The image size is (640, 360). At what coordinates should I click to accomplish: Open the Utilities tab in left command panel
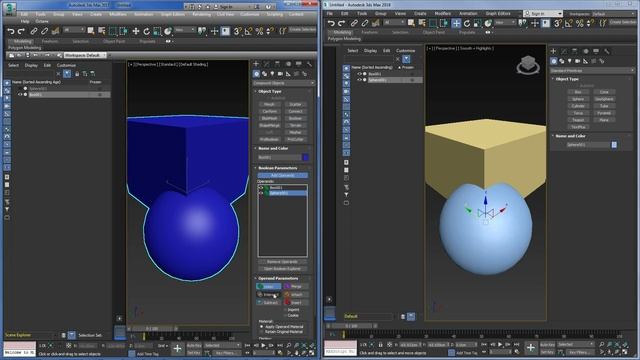309,64
